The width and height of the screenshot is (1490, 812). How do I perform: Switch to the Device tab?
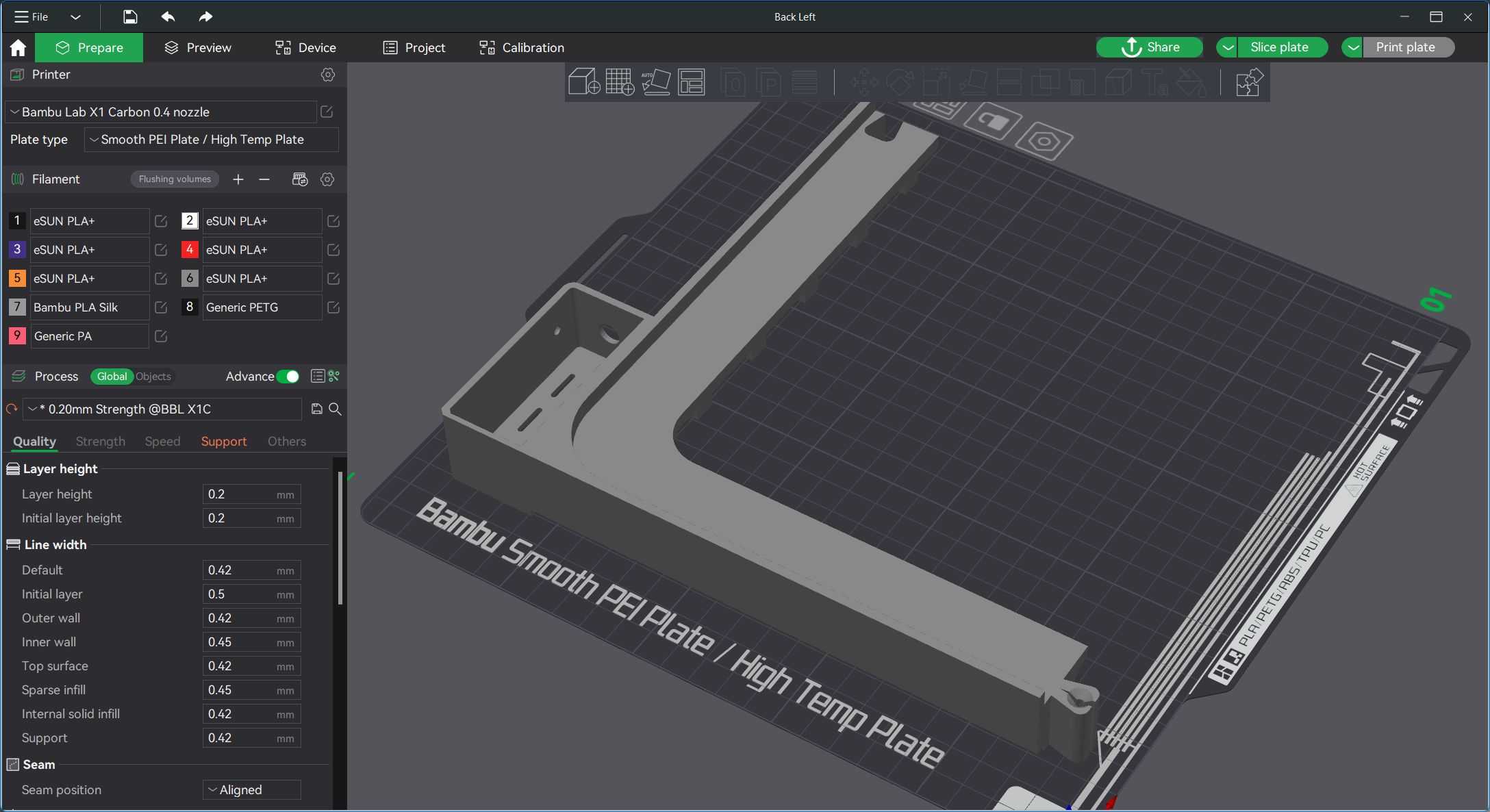click(305, 47)
